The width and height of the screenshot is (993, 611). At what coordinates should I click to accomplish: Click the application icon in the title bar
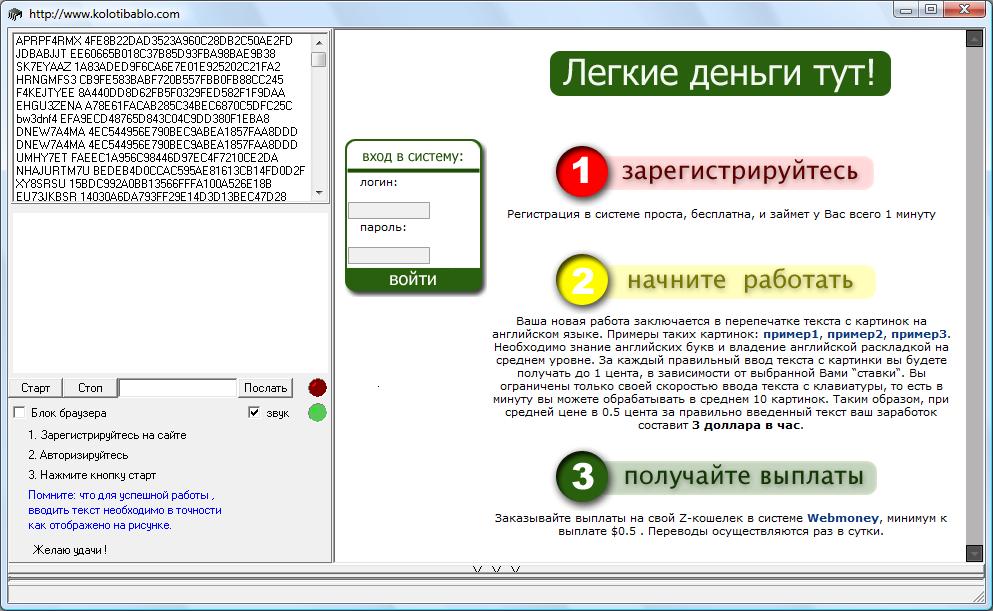(x=15, y=13)
